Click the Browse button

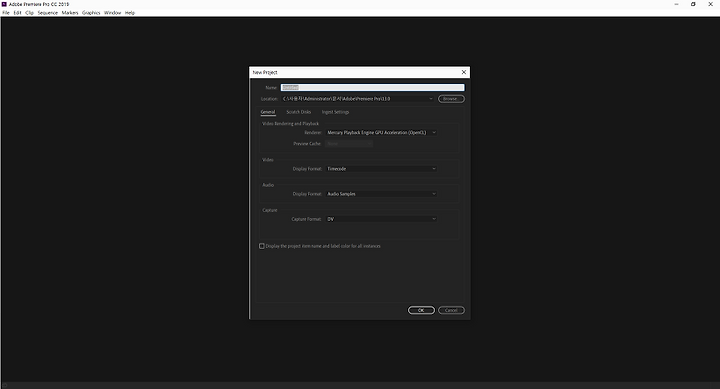coord(451,99)
